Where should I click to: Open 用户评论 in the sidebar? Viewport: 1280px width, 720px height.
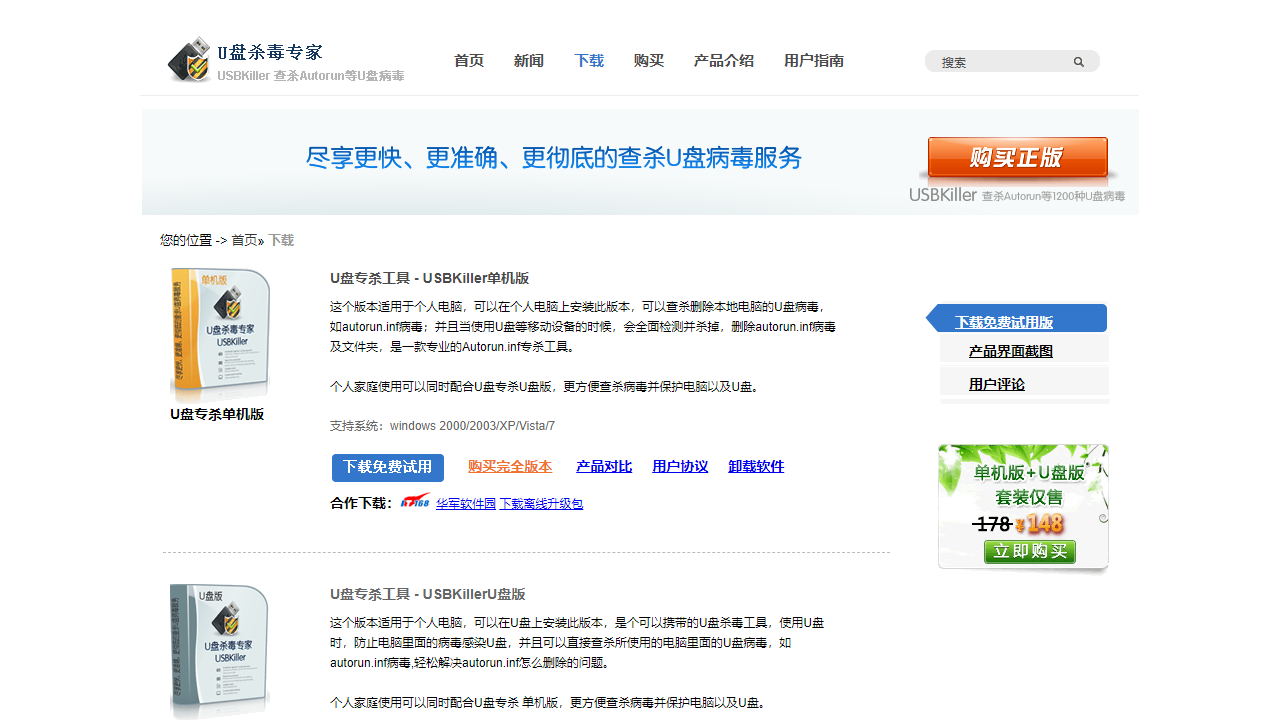click(997, 384)
